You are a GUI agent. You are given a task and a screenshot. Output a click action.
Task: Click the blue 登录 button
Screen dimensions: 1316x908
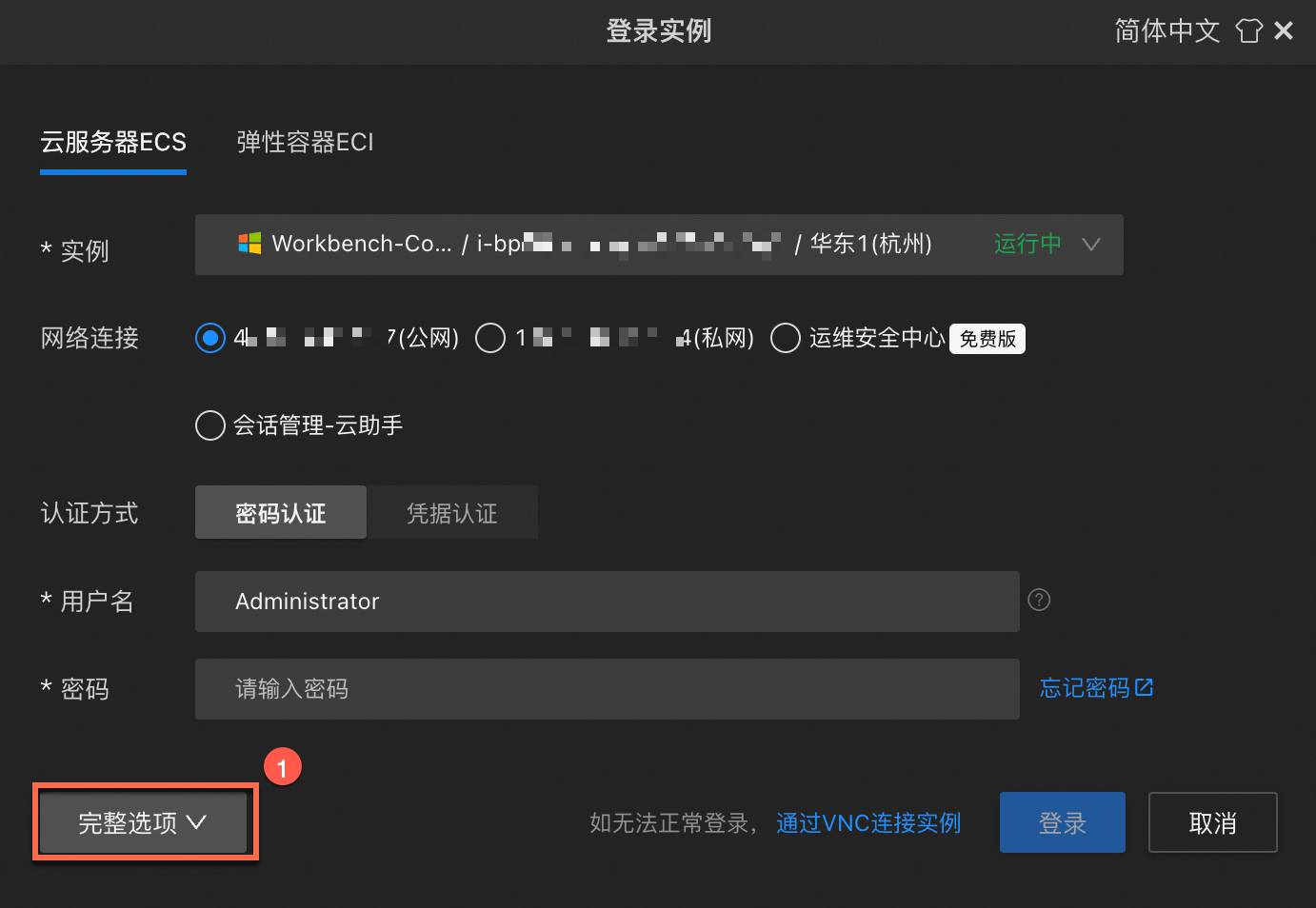(x=1063, y=822)
